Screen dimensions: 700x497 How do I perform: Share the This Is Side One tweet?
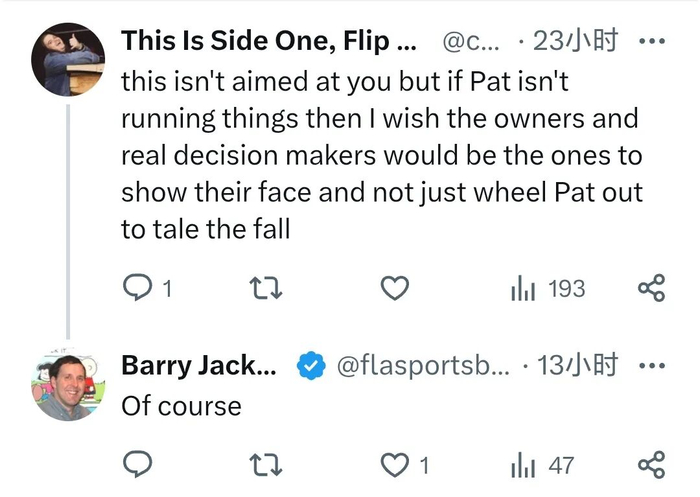tap(651, 289)
